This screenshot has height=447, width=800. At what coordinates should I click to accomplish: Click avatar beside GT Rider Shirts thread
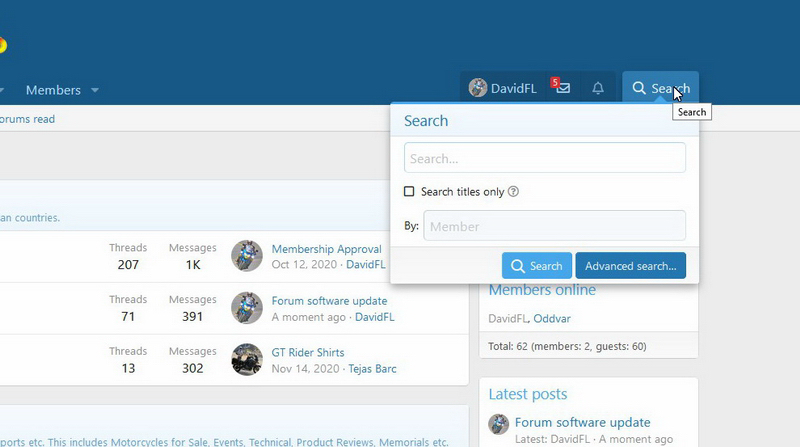[247, 360]
